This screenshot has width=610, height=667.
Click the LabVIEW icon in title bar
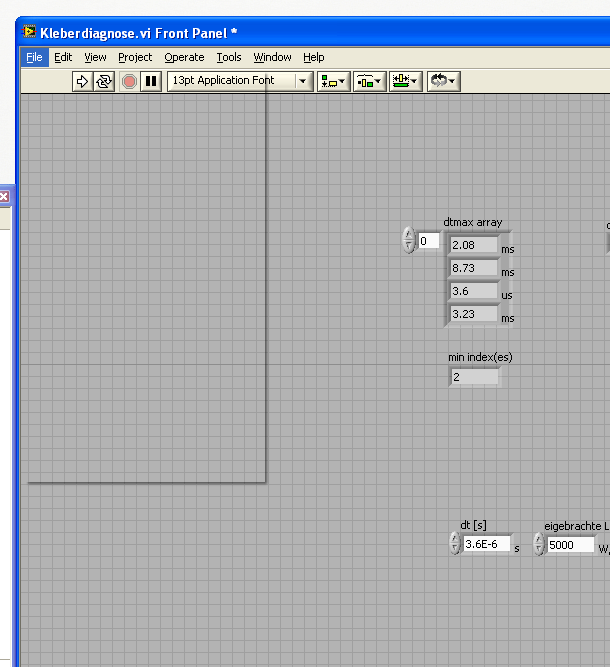29,32
